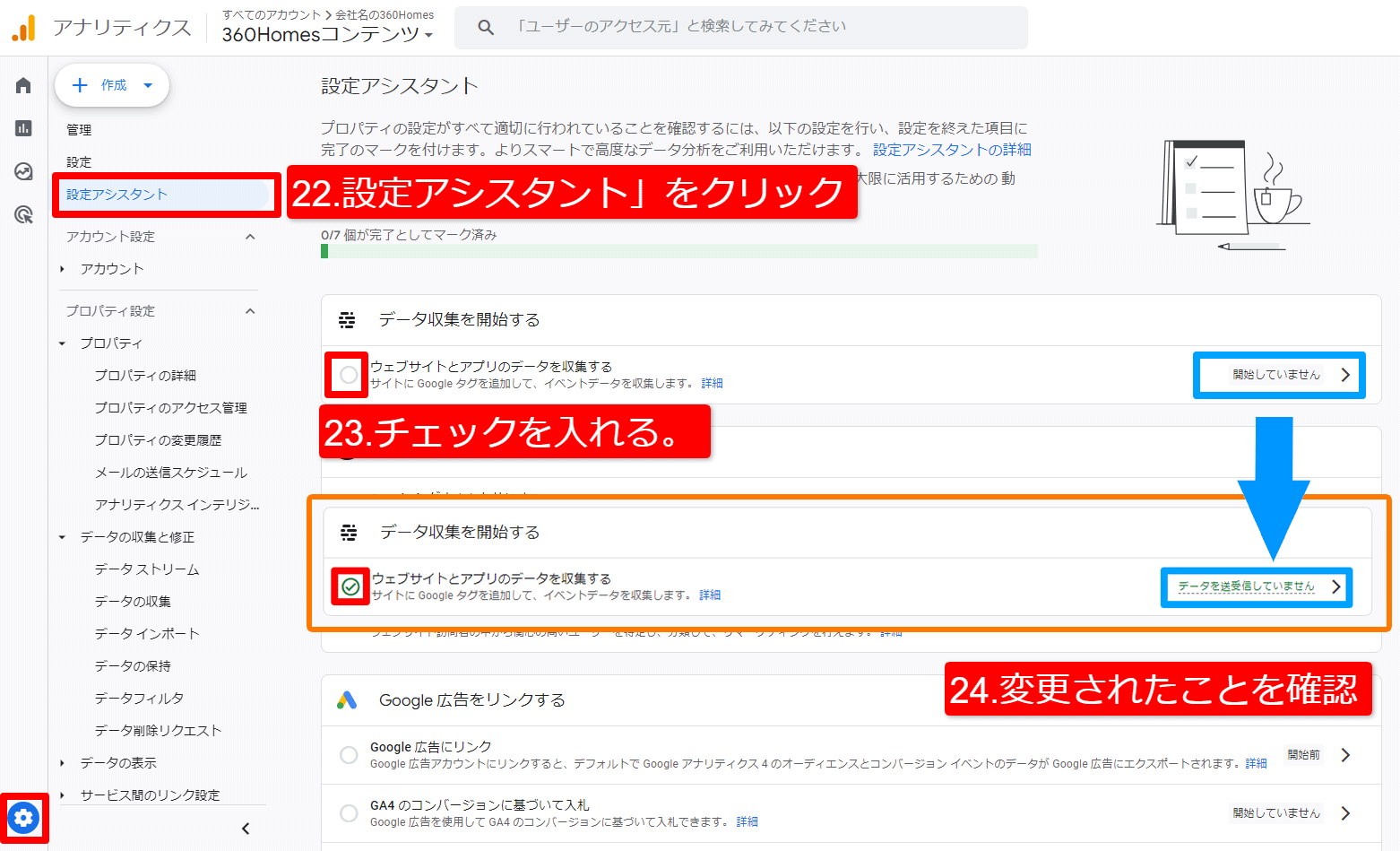Screen dimensions: 1400x851
Task: Mark data collection item as complete
Action: 349,375
